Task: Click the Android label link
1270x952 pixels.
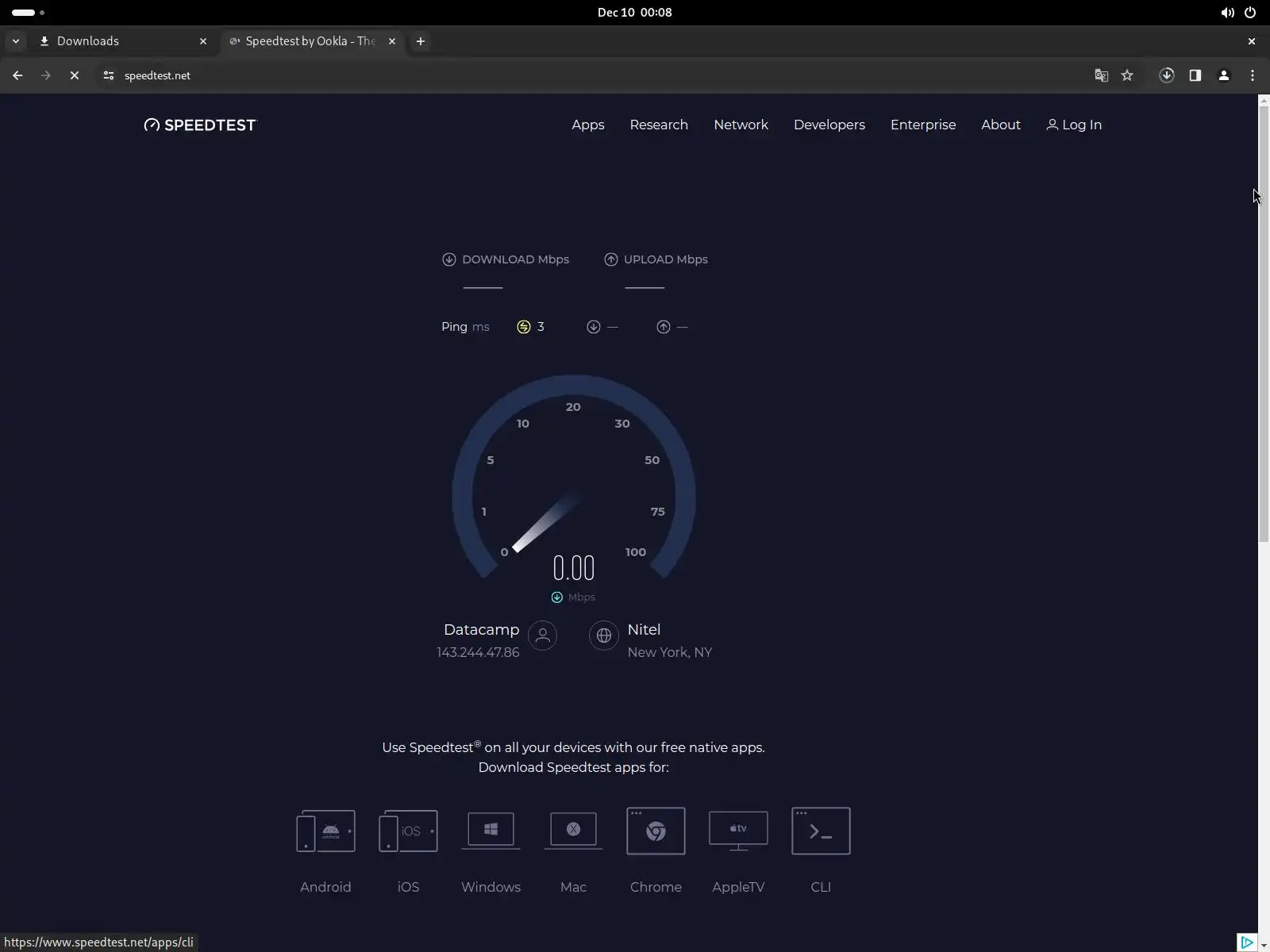Action: pos(325,887)
